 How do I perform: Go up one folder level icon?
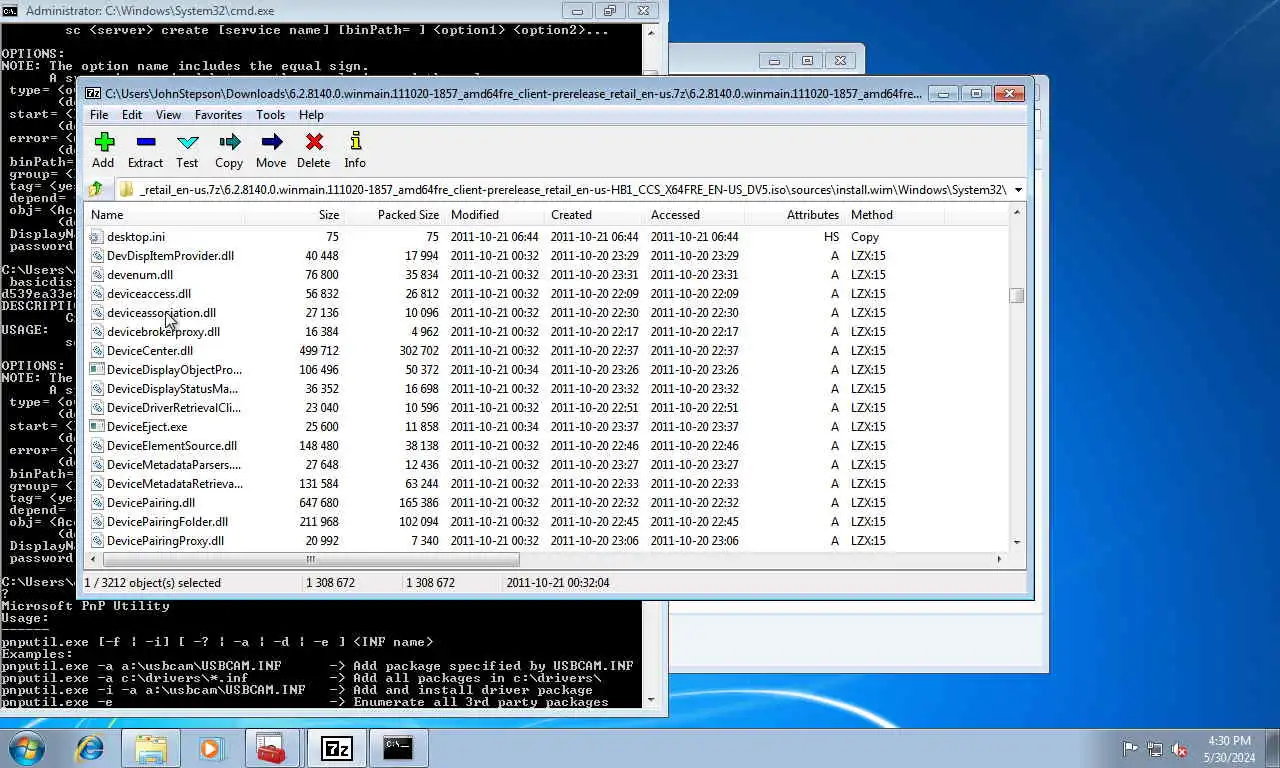point(96,189)
